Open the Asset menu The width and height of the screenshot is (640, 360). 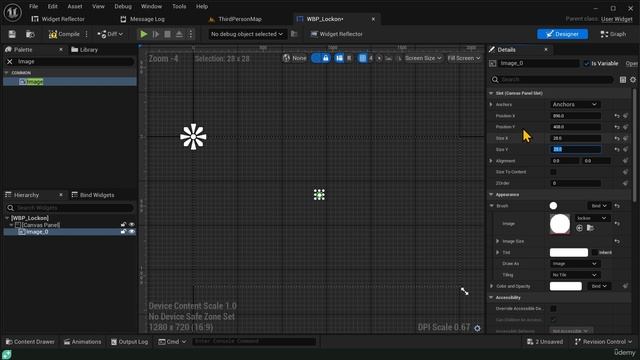[75, 7]
